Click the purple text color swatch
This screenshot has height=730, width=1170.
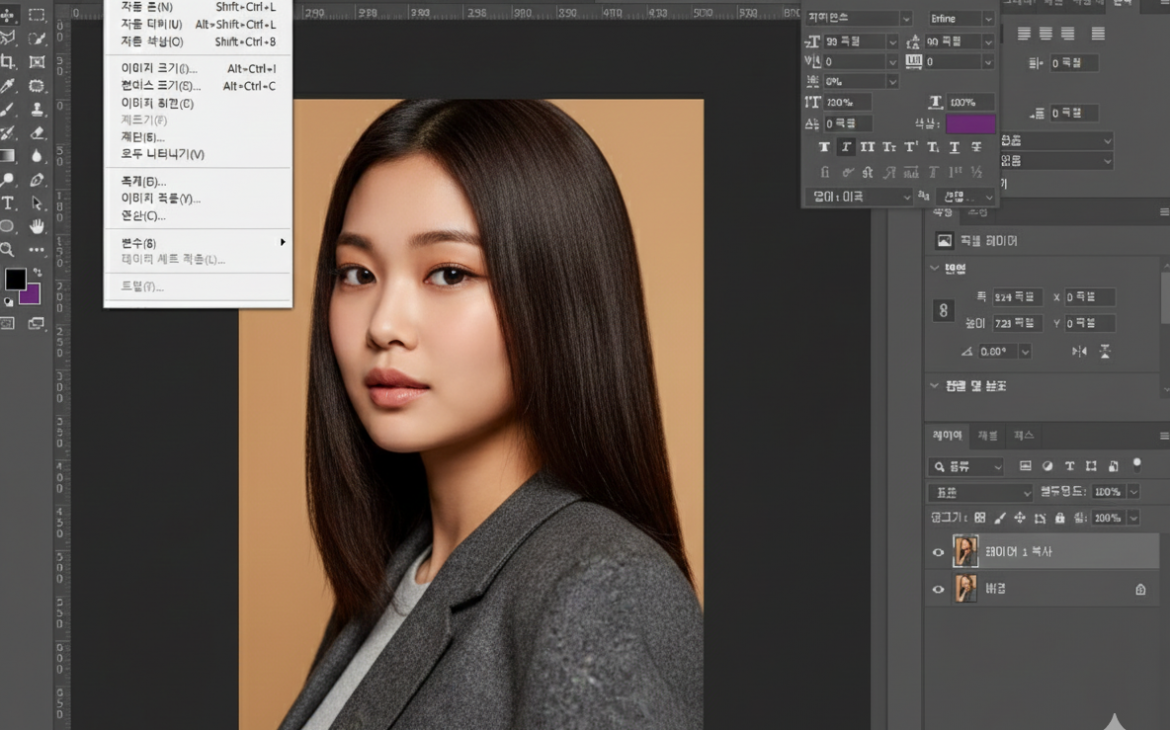970,124
